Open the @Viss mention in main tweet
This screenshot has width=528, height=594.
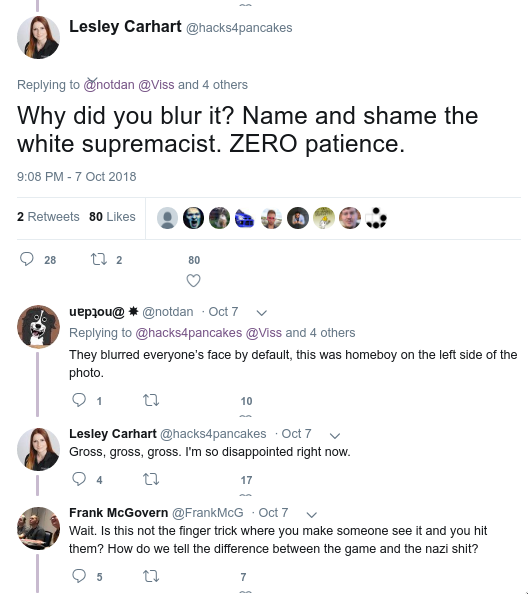point(156,84)
